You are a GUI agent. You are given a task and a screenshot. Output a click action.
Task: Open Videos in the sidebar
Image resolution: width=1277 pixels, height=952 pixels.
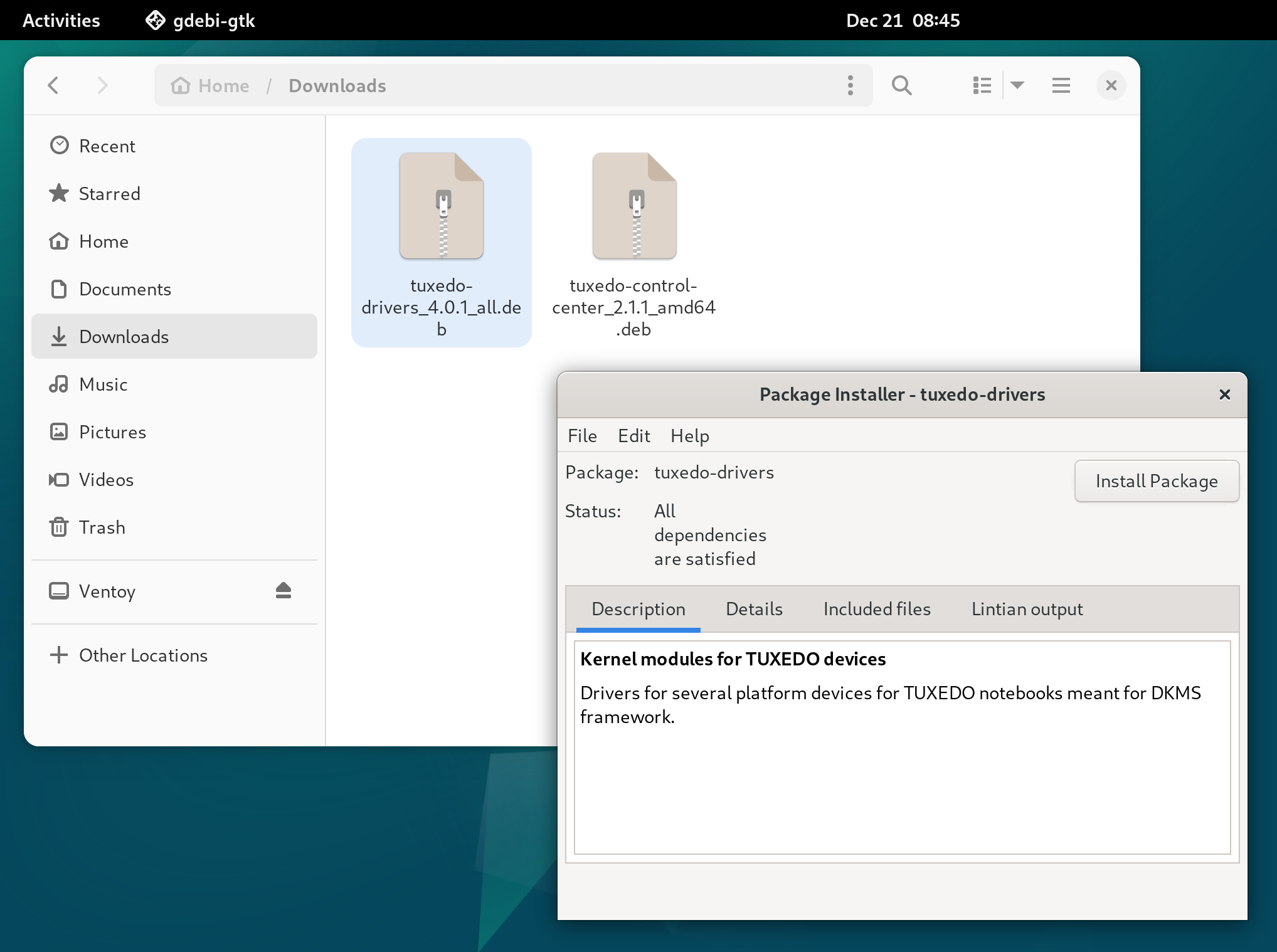point(174,480)
